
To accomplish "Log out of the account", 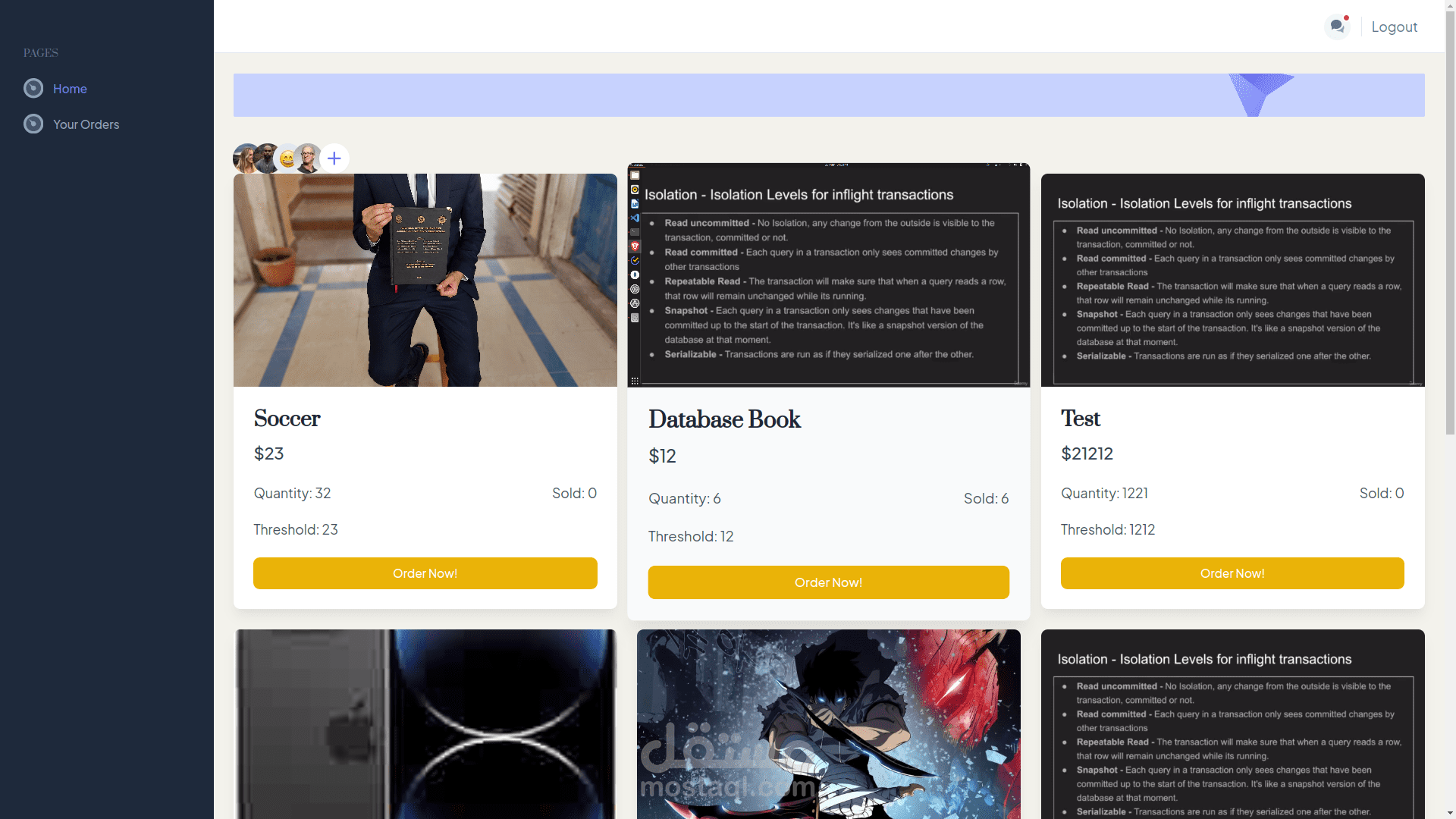I will pos(1394,27).
